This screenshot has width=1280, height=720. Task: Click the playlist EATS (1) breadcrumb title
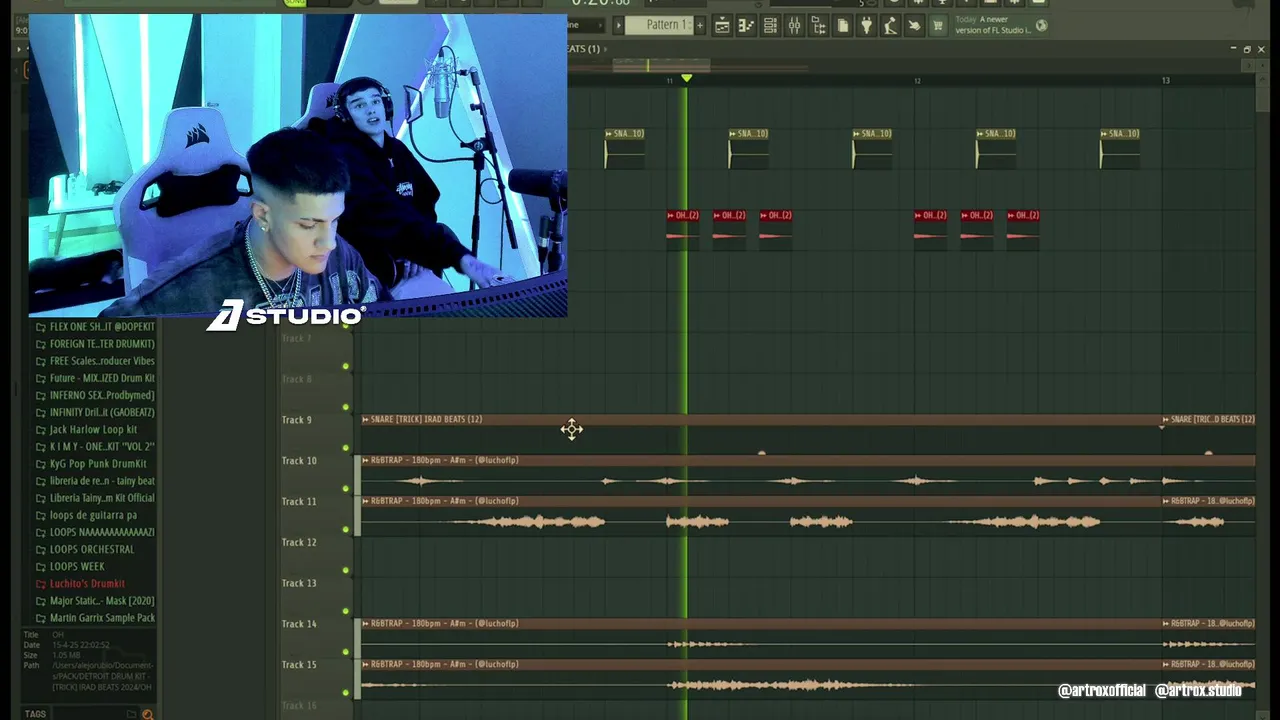point(583,49)
